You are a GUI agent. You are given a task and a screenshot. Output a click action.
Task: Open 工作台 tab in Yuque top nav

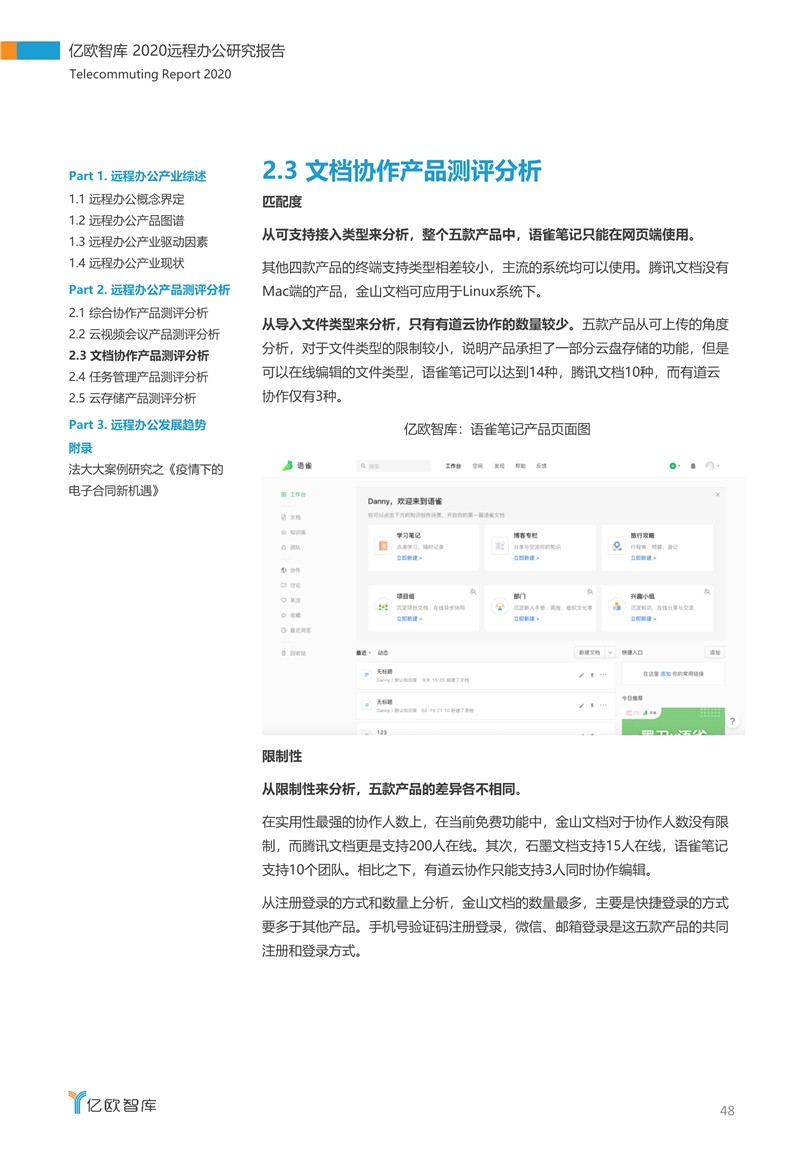click(x=453, y=466)
